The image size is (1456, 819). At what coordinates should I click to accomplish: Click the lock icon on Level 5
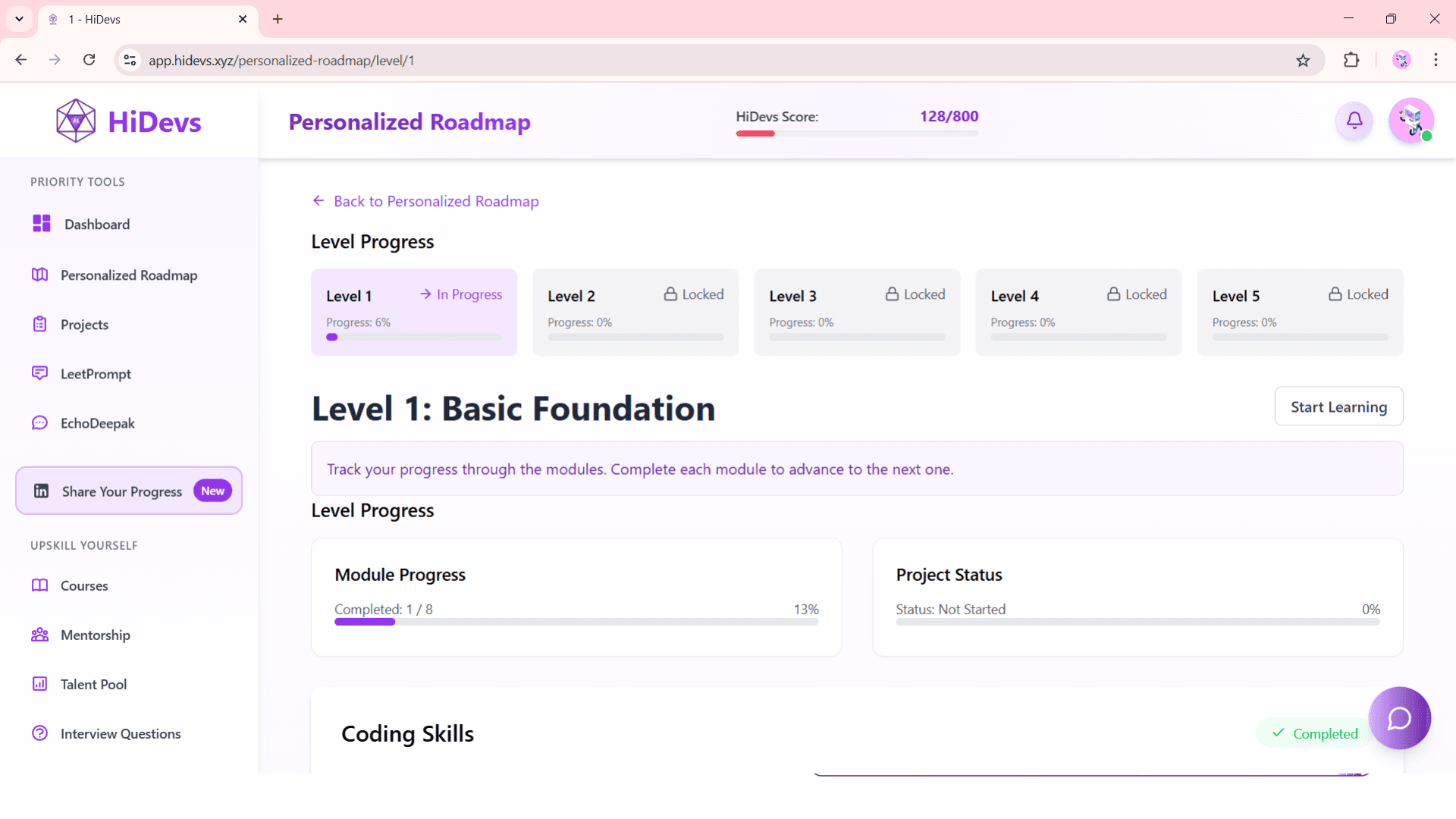tap(1335, 293)
